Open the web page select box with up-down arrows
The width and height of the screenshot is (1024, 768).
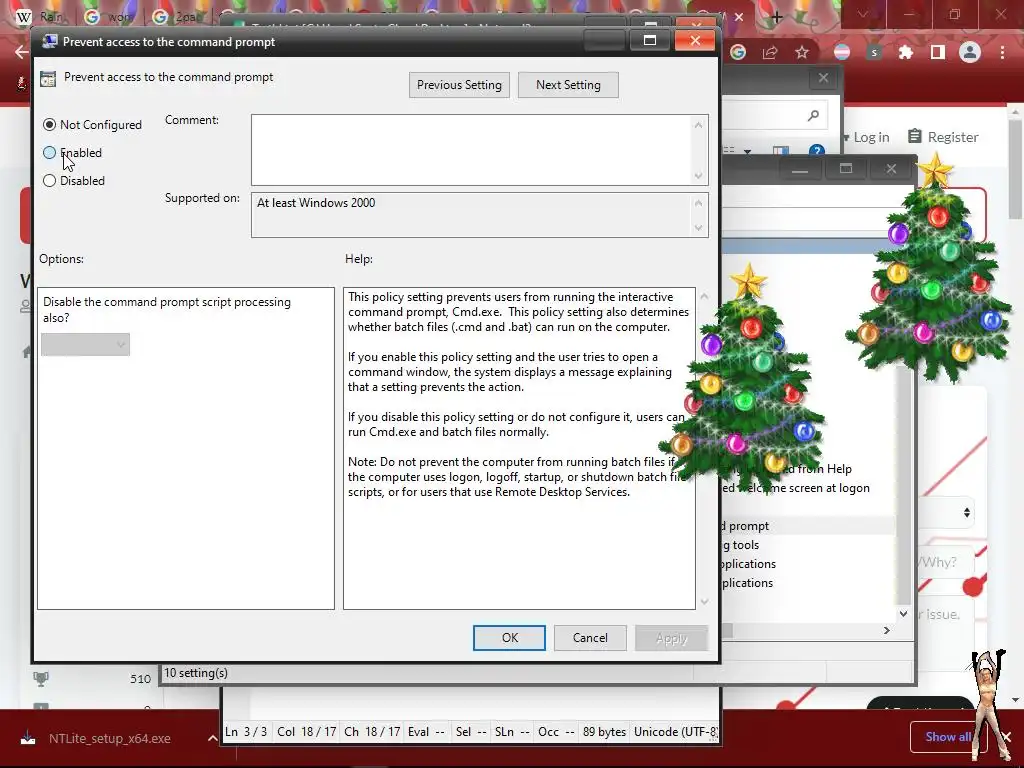coord(948,513)
